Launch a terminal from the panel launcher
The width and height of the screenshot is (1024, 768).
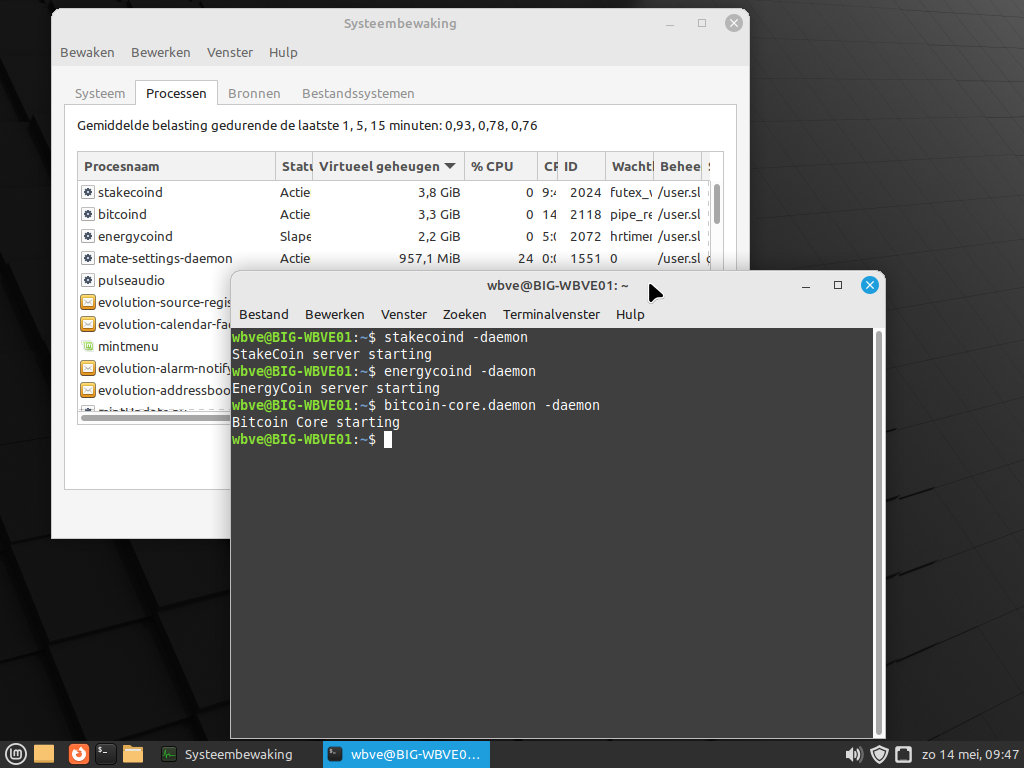[106, 754]
